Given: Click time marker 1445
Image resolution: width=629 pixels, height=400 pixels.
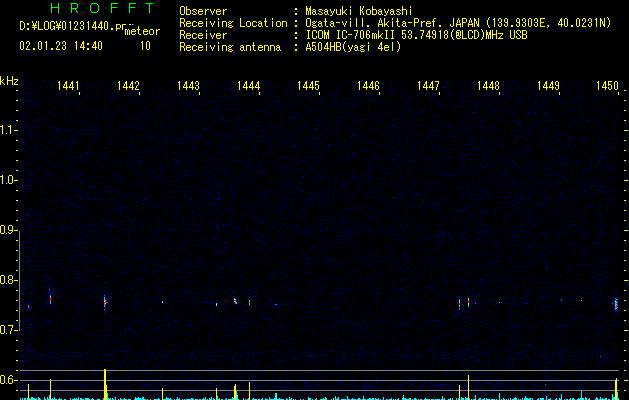Looking at the screenshot, I should [308, 85].
